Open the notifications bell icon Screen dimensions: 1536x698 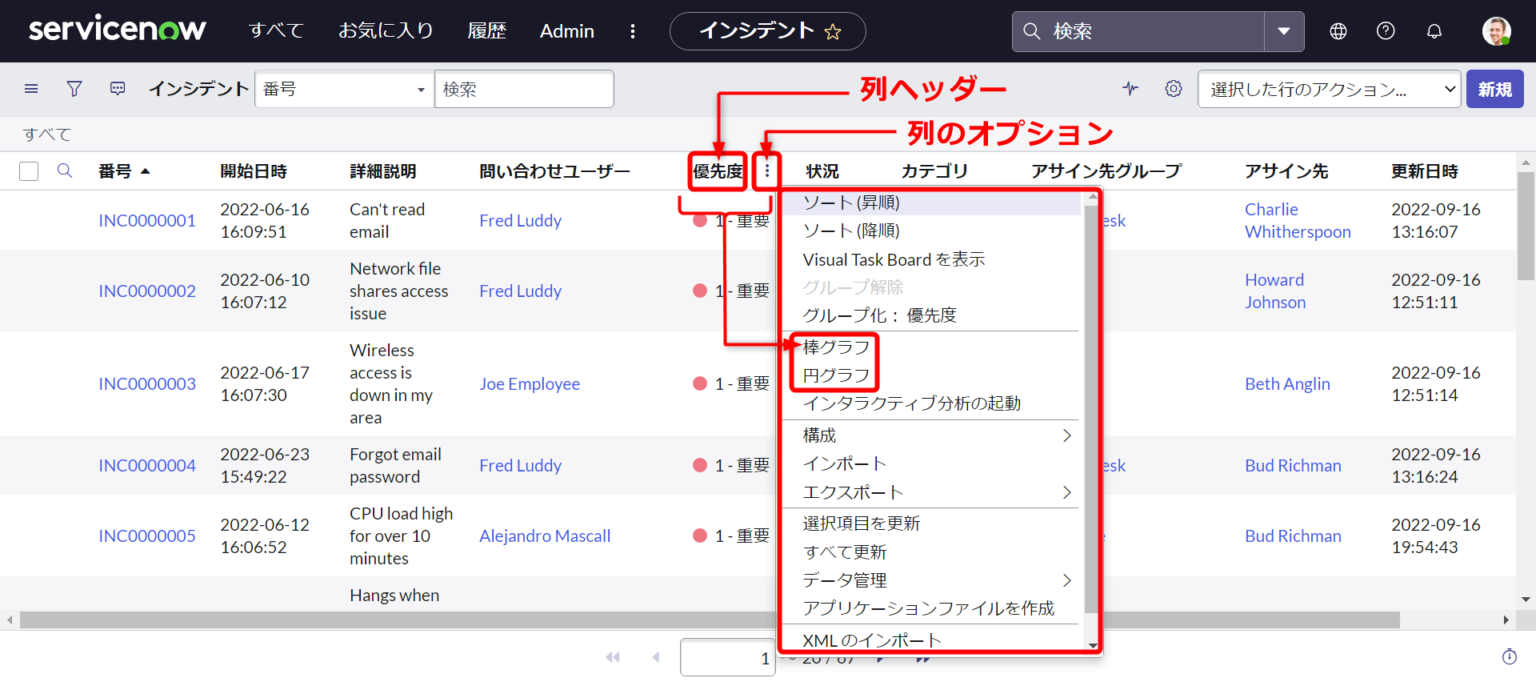click(1434, 31)
